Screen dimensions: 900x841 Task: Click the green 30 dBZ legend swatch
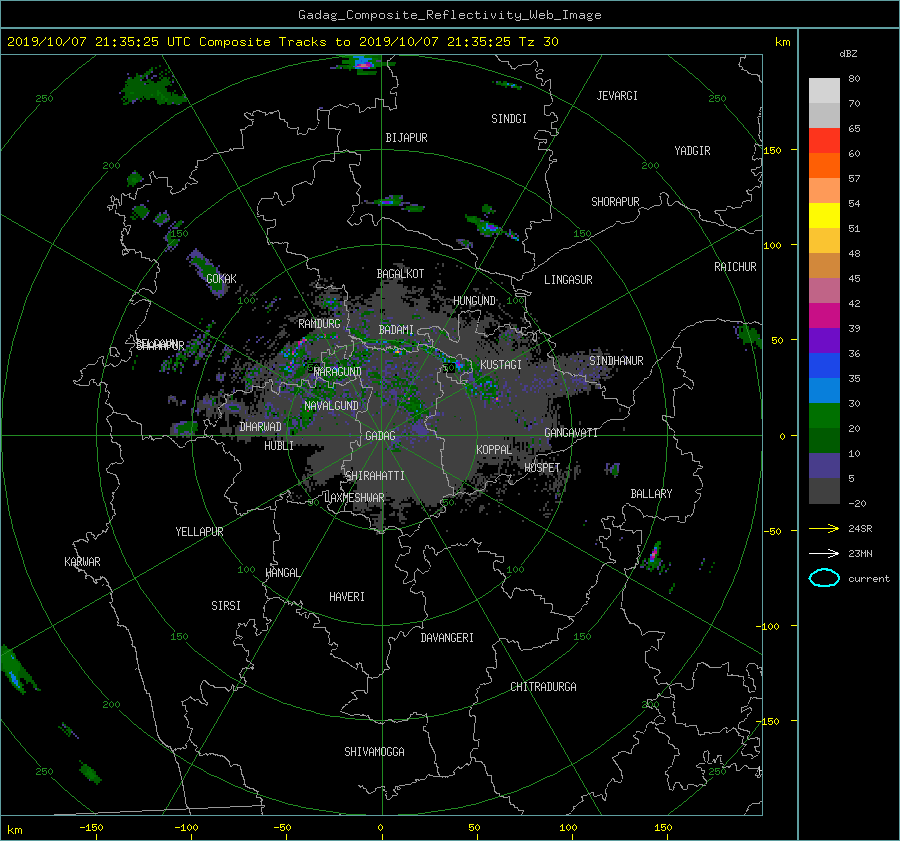(x=824, y=415)
